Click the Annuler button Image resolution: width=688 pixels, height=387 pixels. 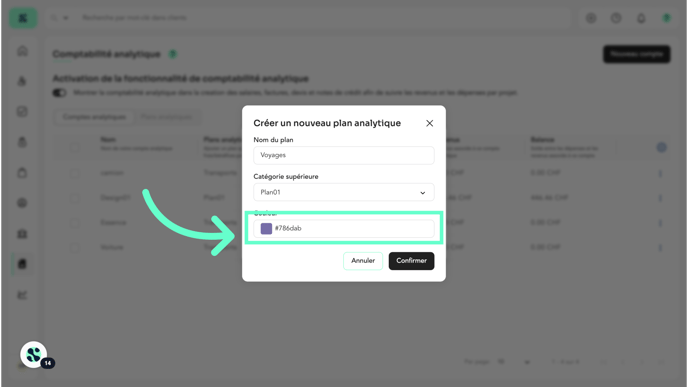point(363,261)
